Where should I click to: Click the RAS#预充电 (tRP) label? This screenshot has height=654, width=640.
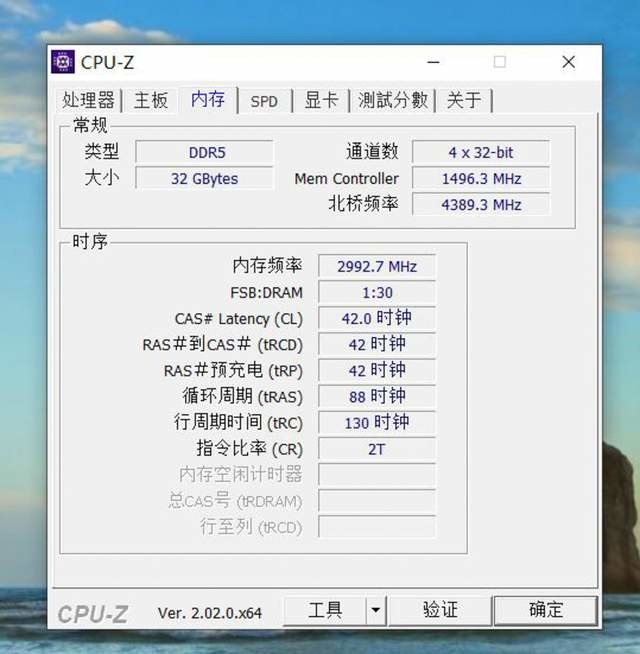[233, 370]
